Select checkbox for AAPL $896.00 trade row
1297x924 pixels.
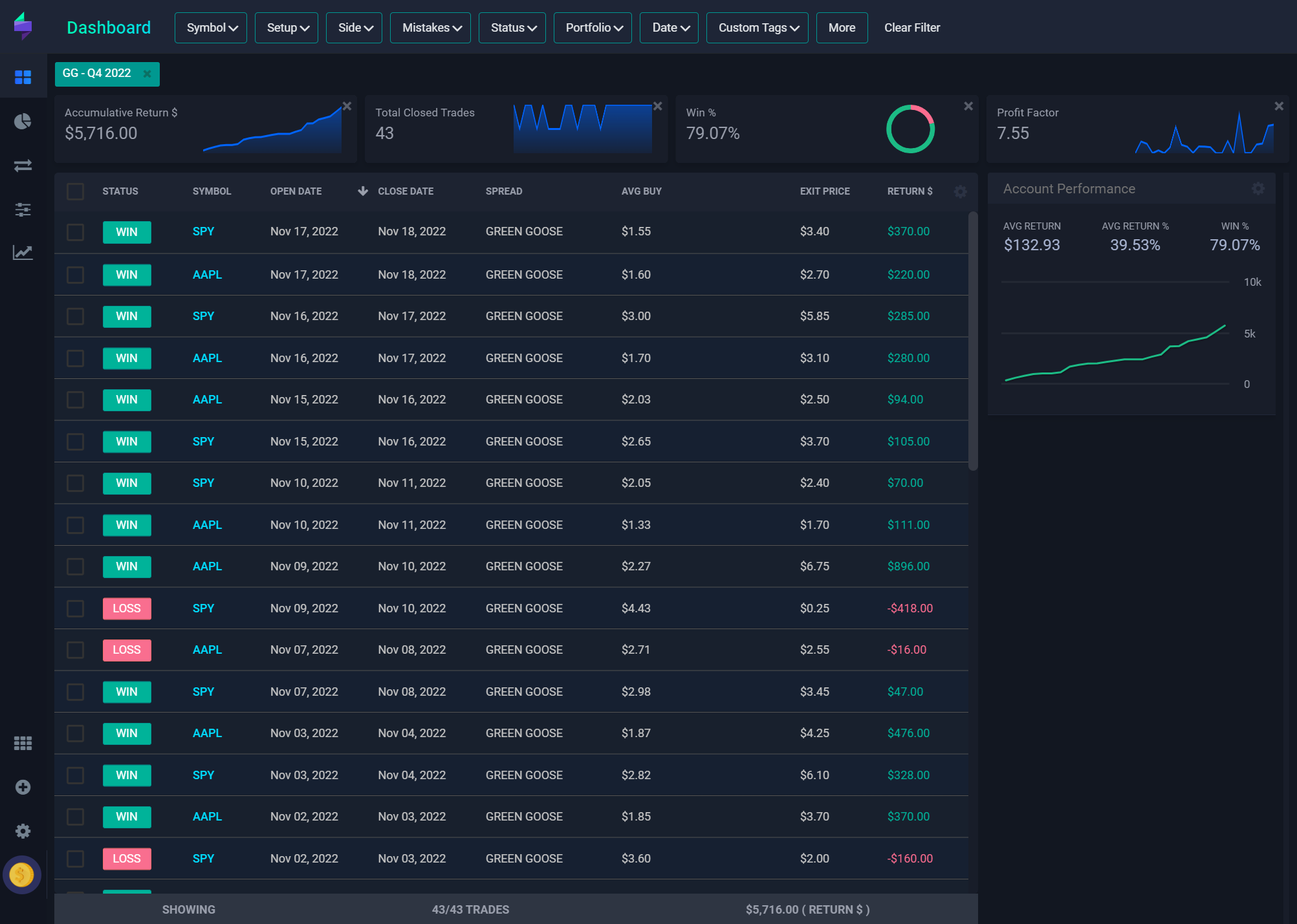tap(75, 566)
